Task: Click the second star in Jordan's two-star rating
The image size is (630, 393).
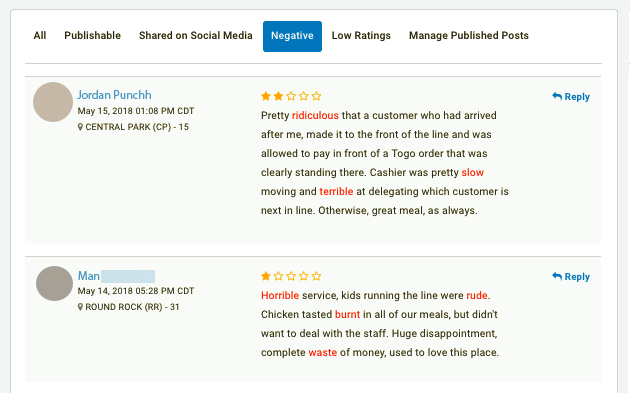Action: coord(278,96)
